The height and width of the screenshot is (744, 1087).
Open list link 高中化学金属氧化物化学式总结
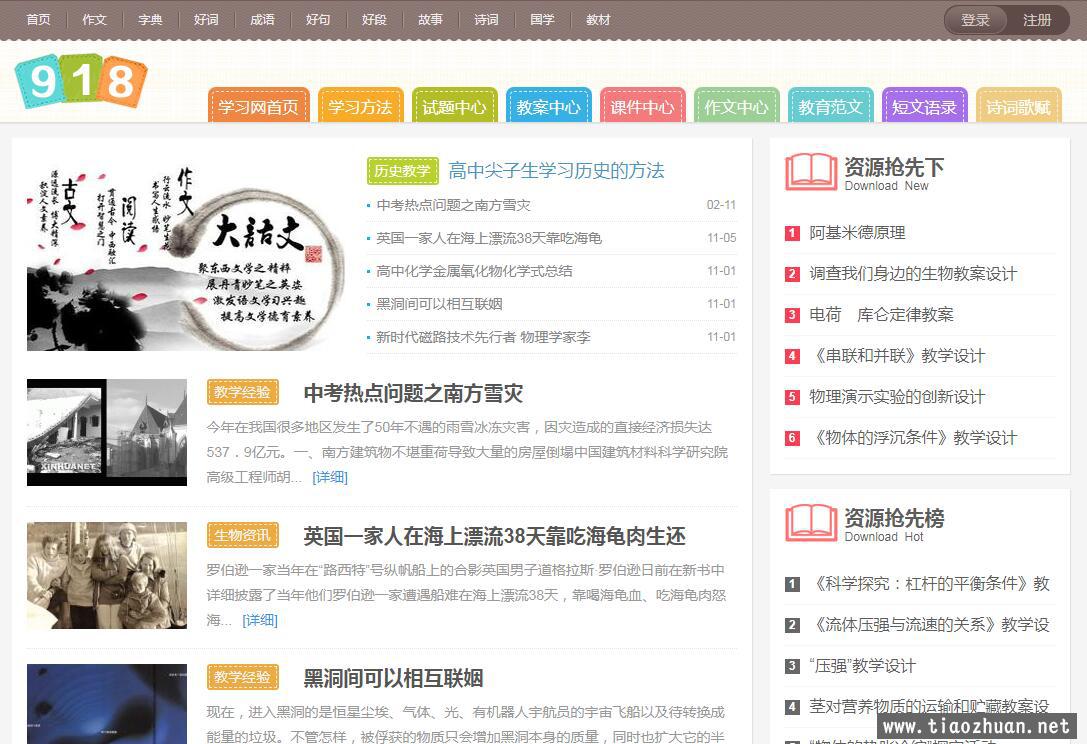[x=474, y=271]
